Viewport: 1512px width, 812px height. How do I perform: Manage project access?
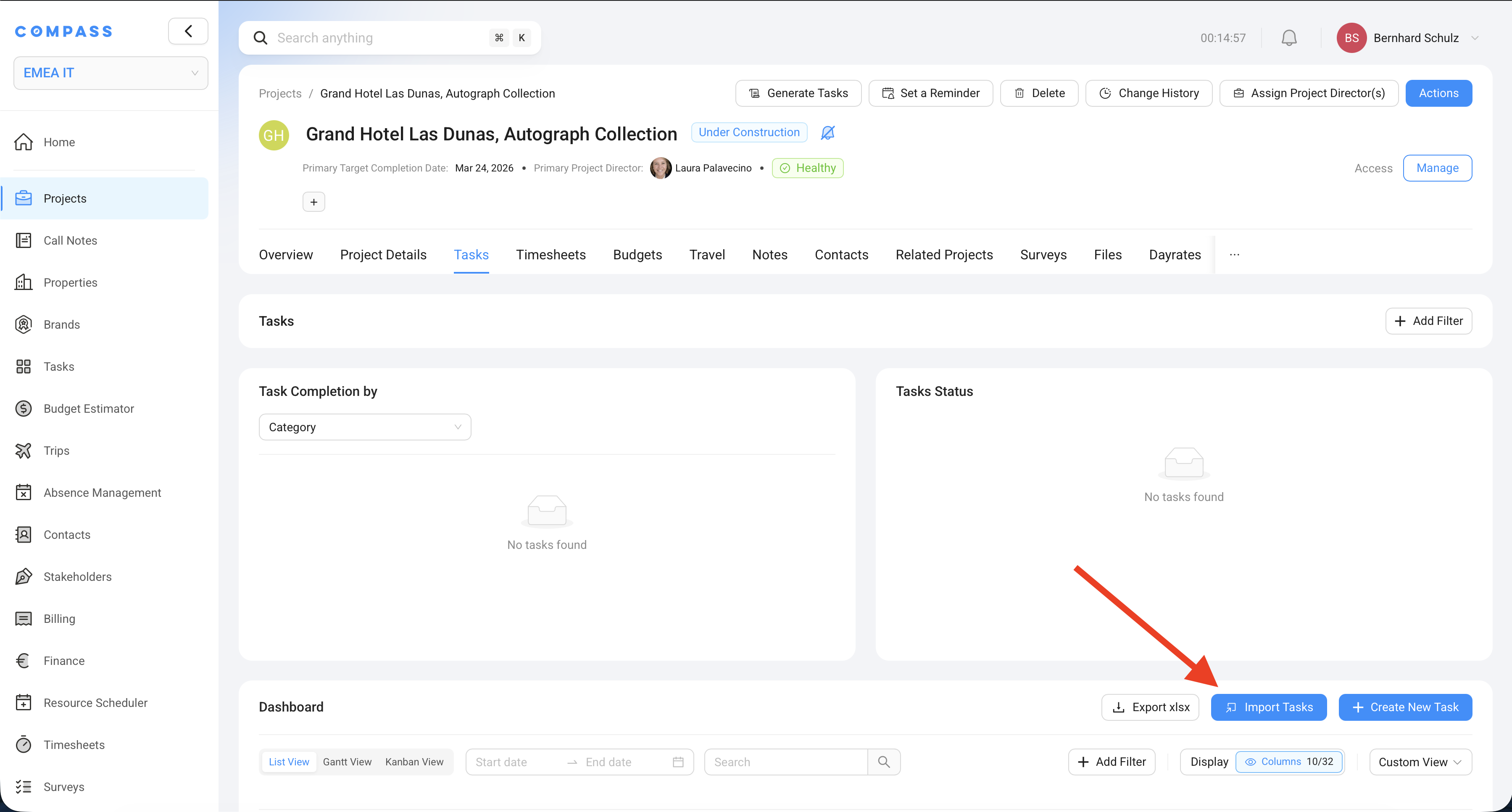[x=1438, y=168]
